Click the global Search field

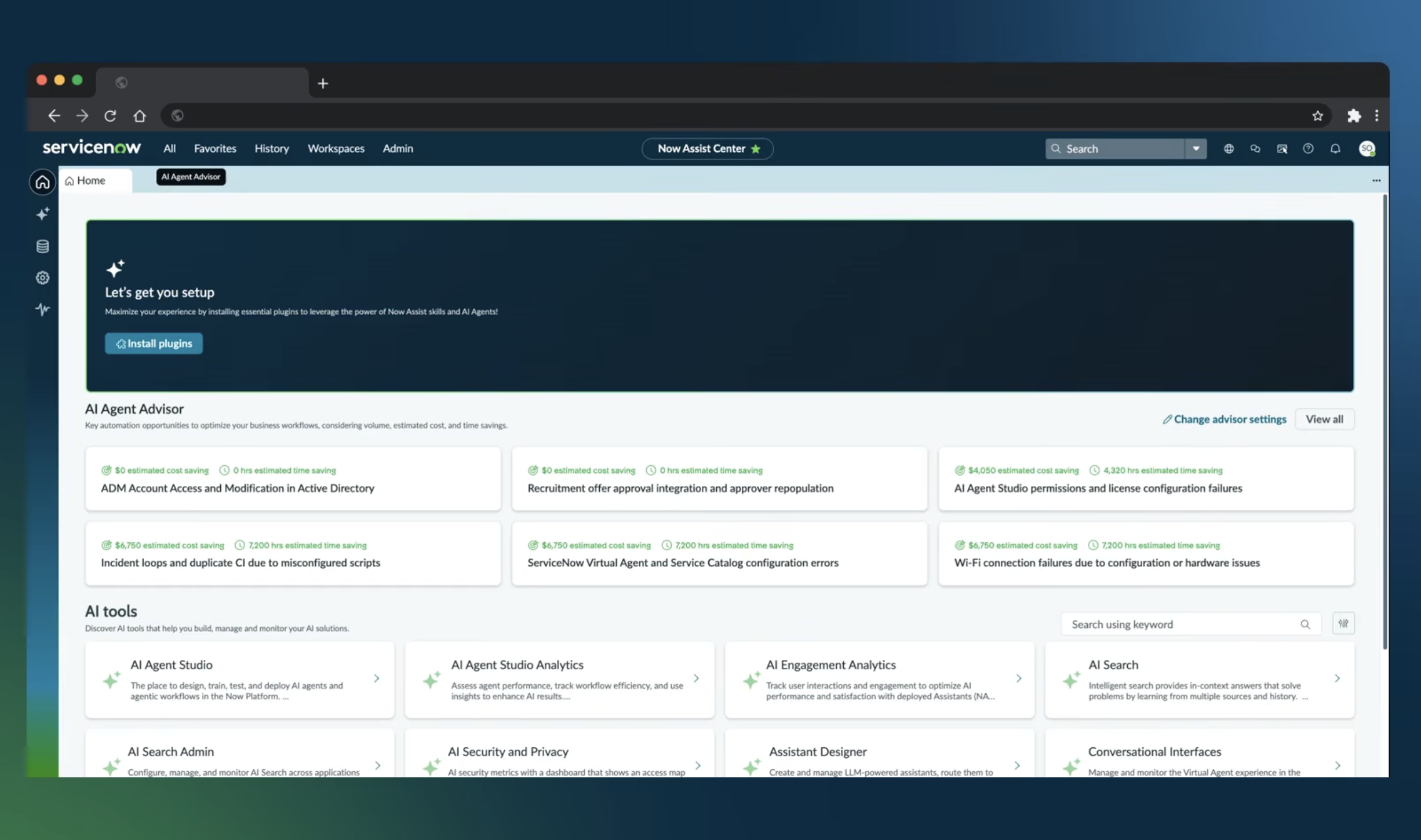tap(1114, 149)
